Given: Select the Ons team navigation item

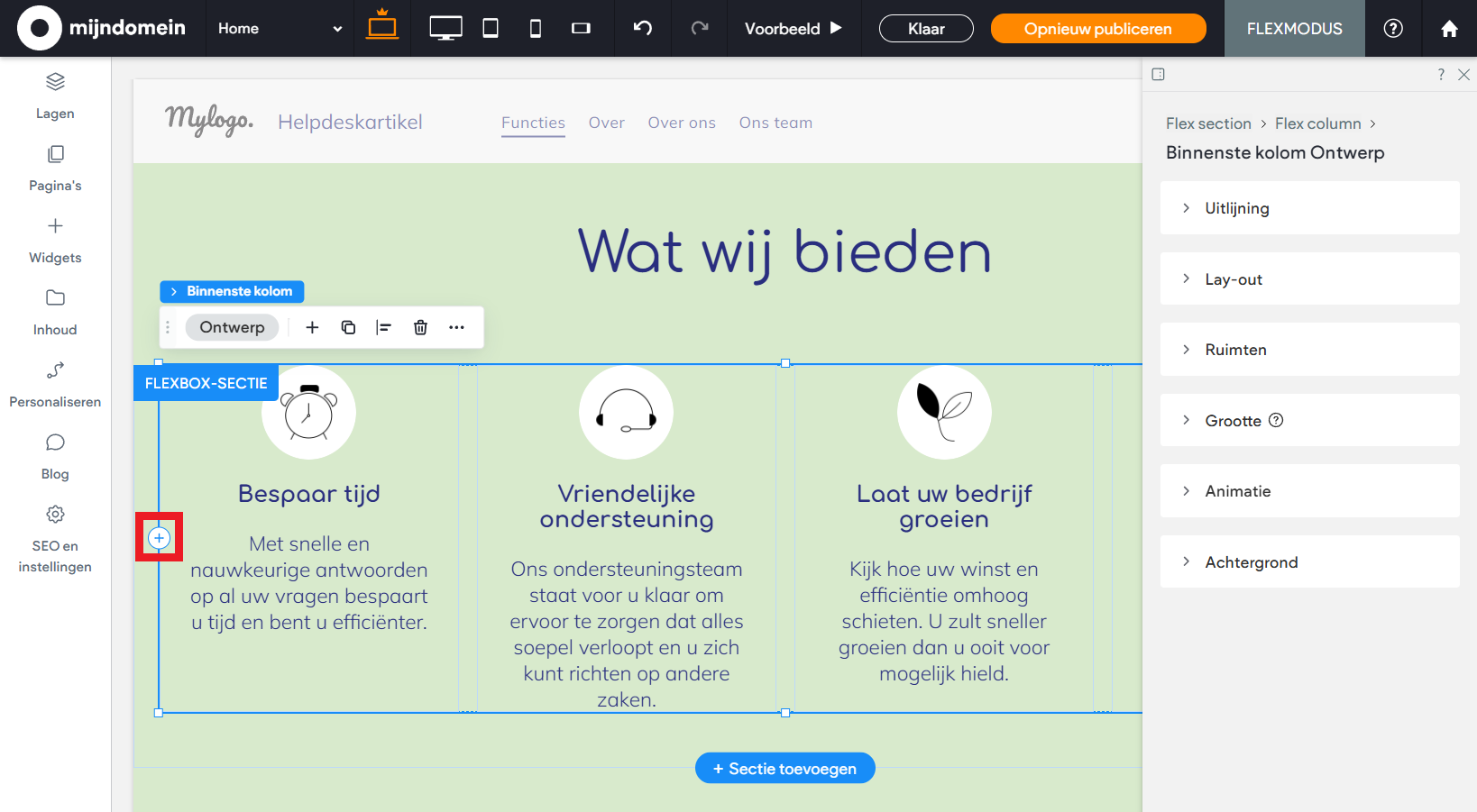Looking at the screenshot, I should click(775, 123).
